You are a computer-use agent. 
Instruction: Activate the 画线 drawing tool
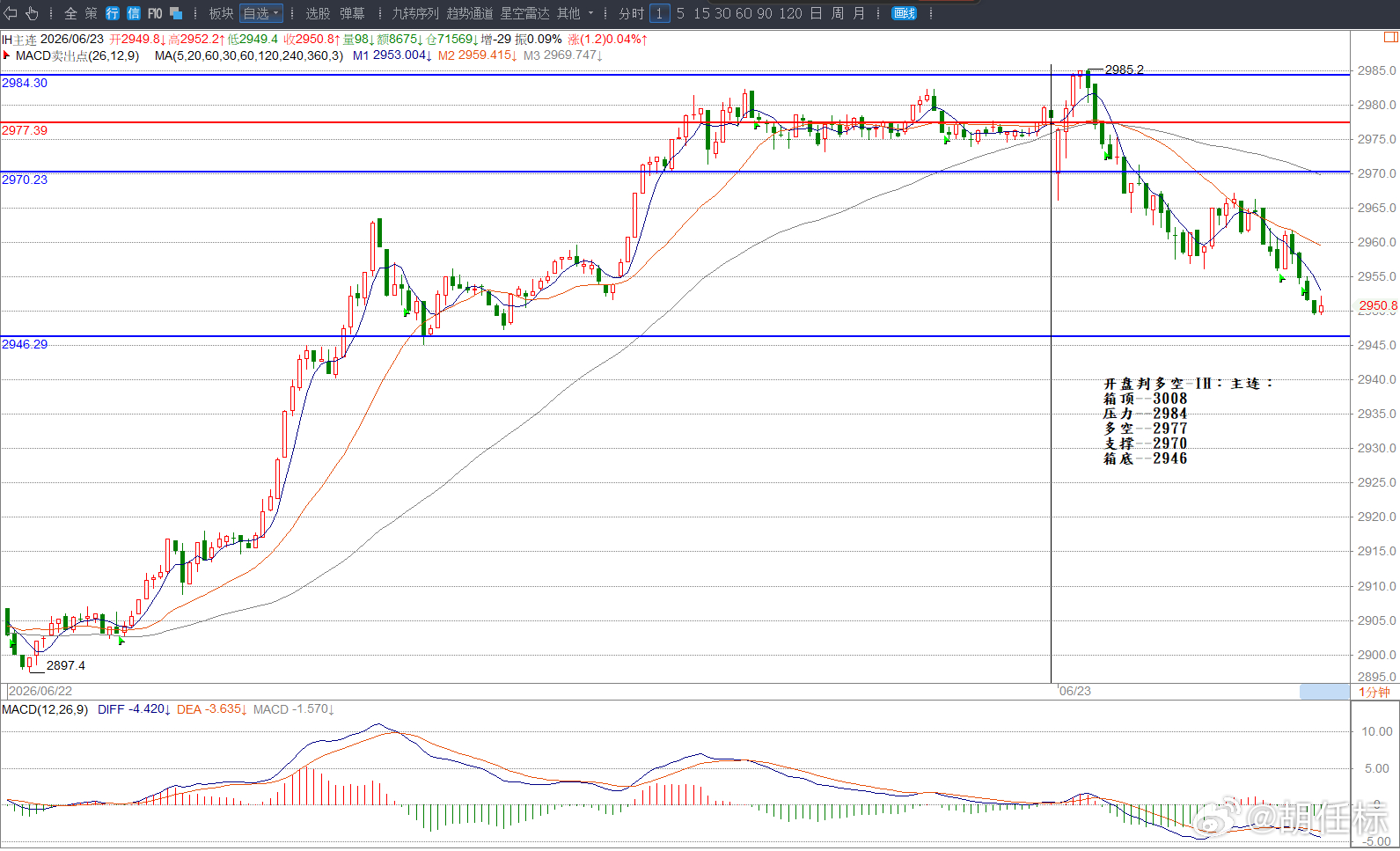pyautogui.click(x=905, y=13)
